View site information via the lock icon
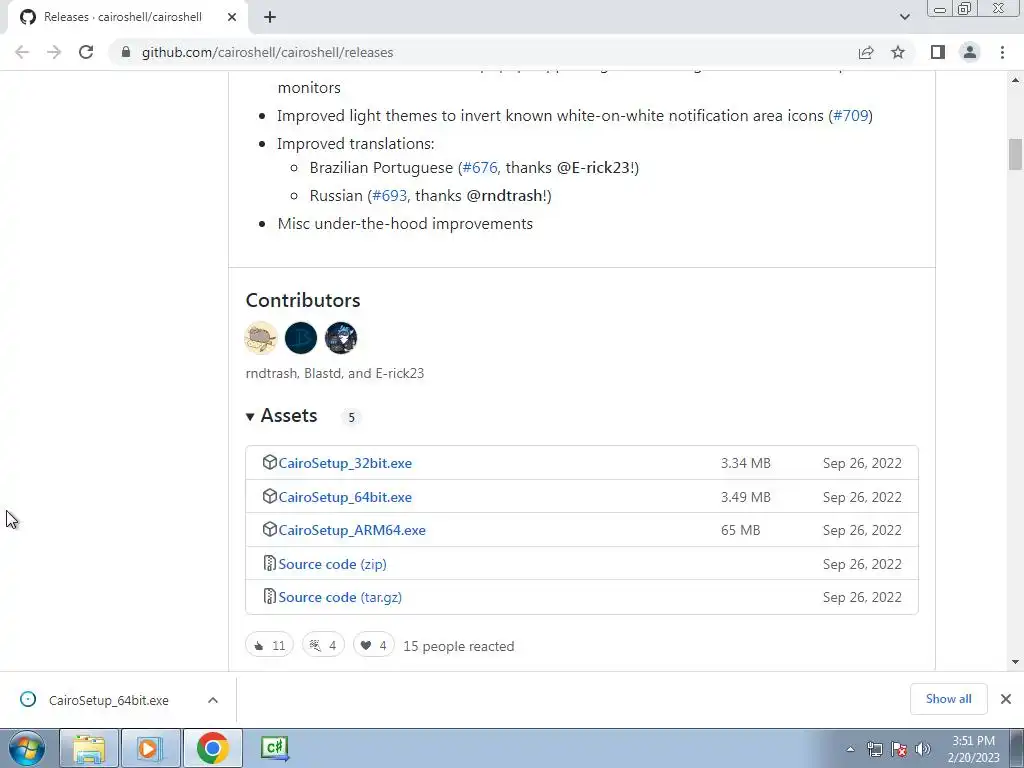 pyautogui.click(x=126, y=52)
